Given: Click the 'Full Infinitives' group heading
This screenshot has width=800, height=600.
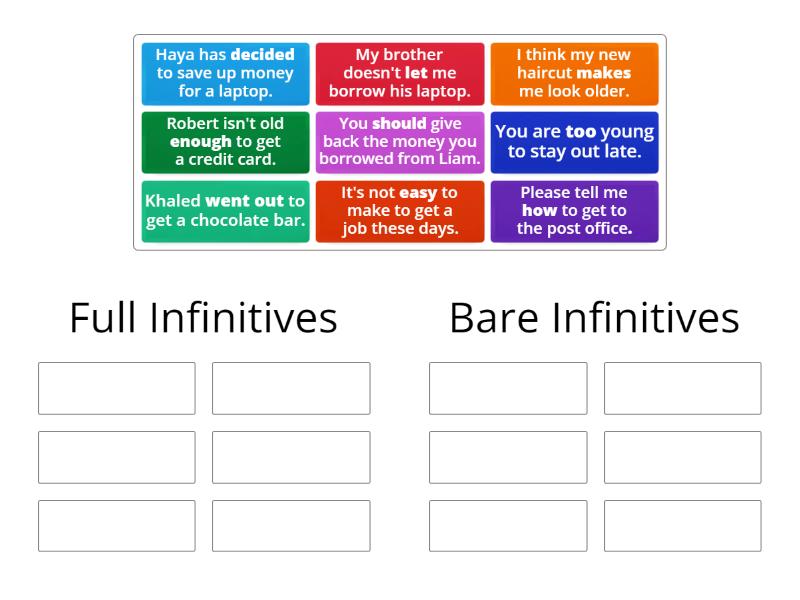Looking at the screenshot, I should pos(203,318).
